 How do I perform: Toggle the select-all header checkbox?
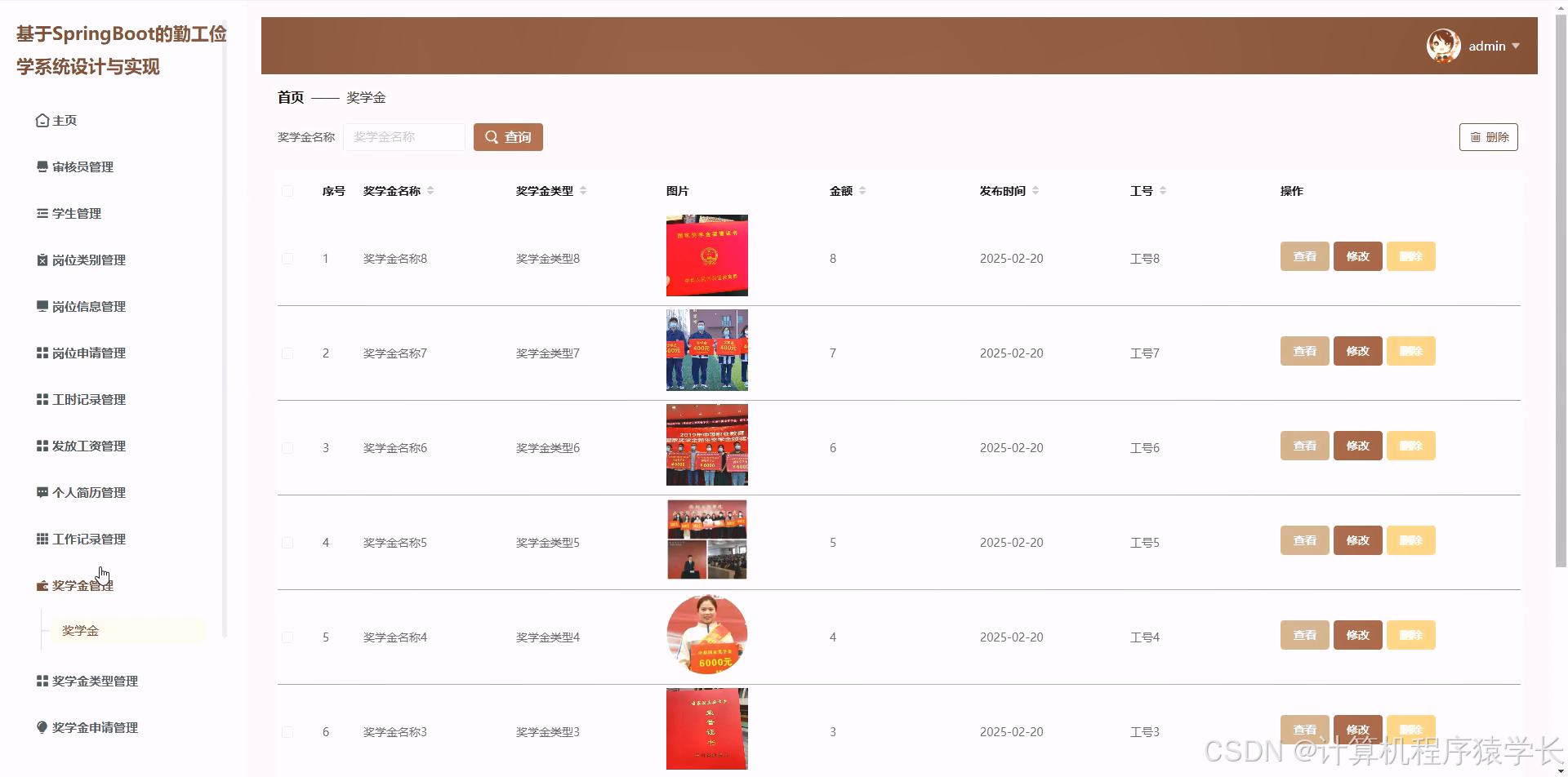[287, 191]
